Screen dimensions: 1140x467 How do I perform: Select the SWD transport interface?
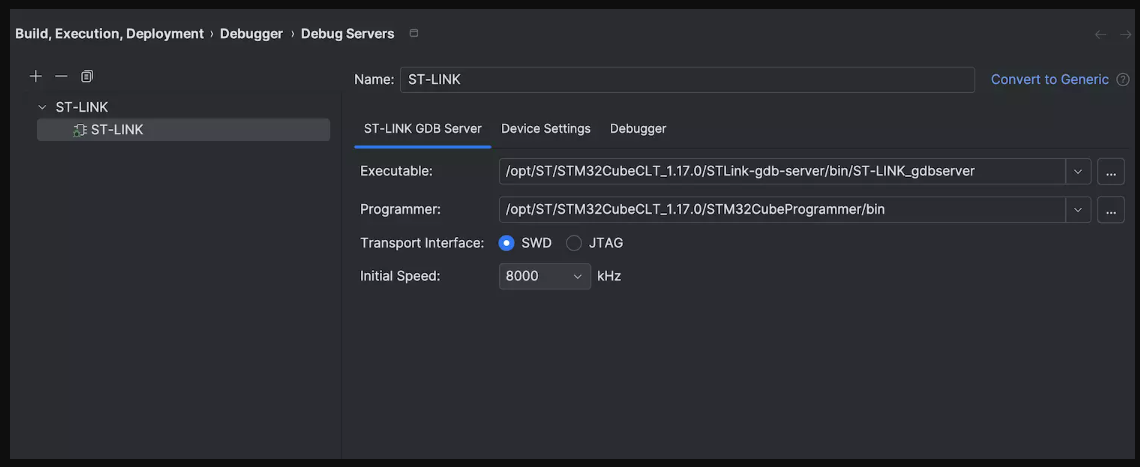click(x=507, y=243)
